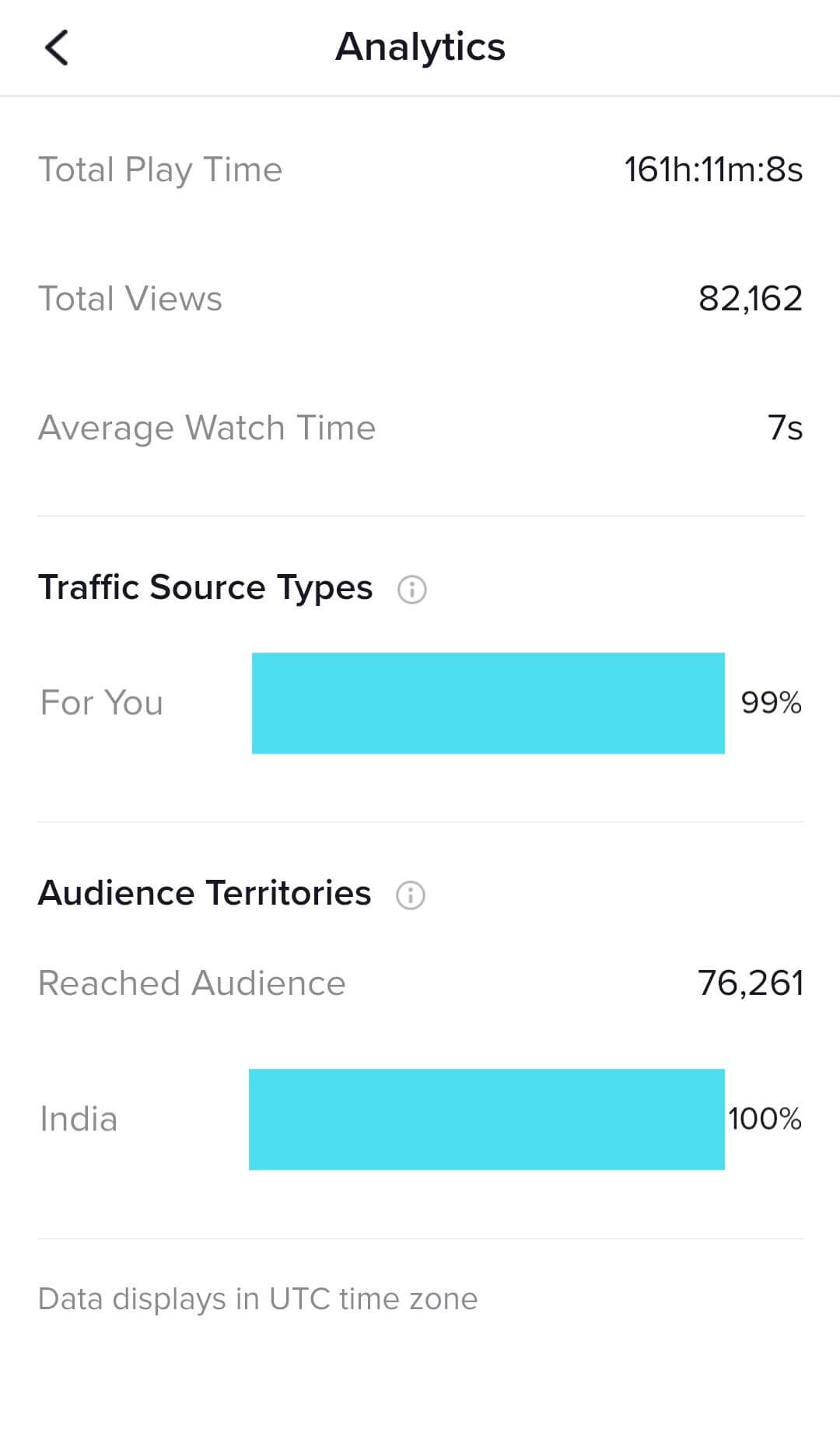The height and width of the screenshot is (1443, 840).
Task: Tap the 76,261 reached audience value
Action: [x=750, y=983]
